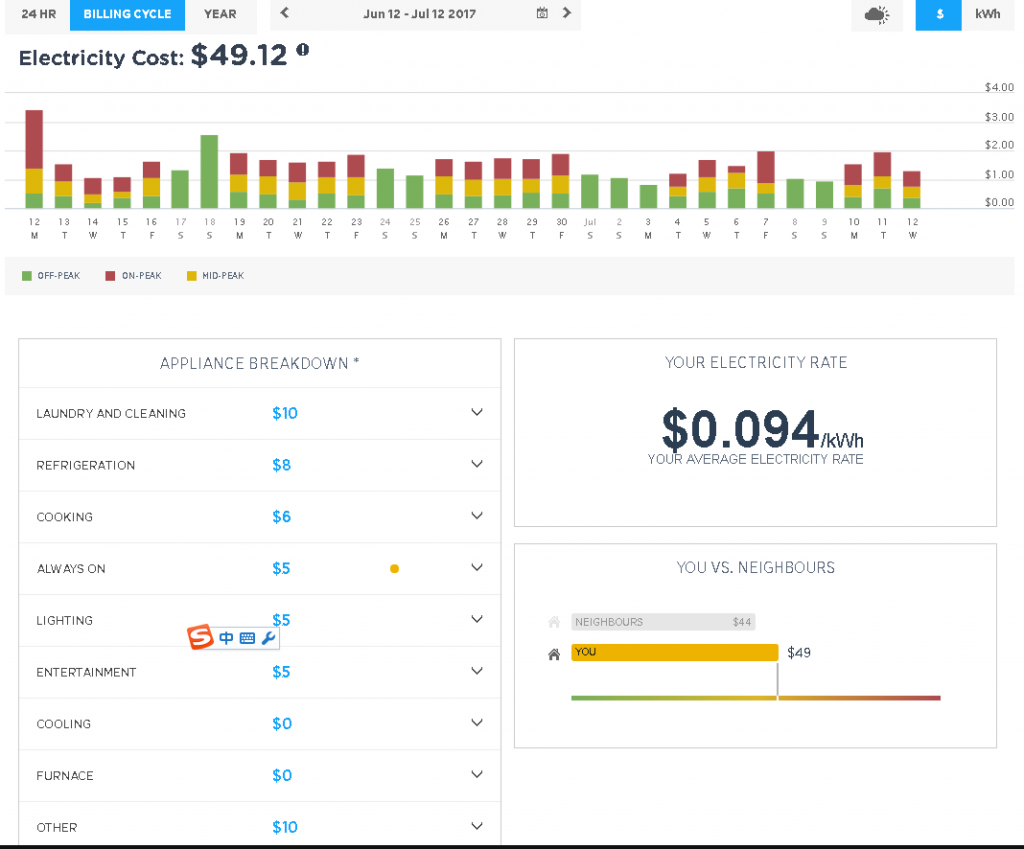Open the Sogou wrench settings icon
The height and width of the screenshot is (849, 1024).
coord(267,638)
